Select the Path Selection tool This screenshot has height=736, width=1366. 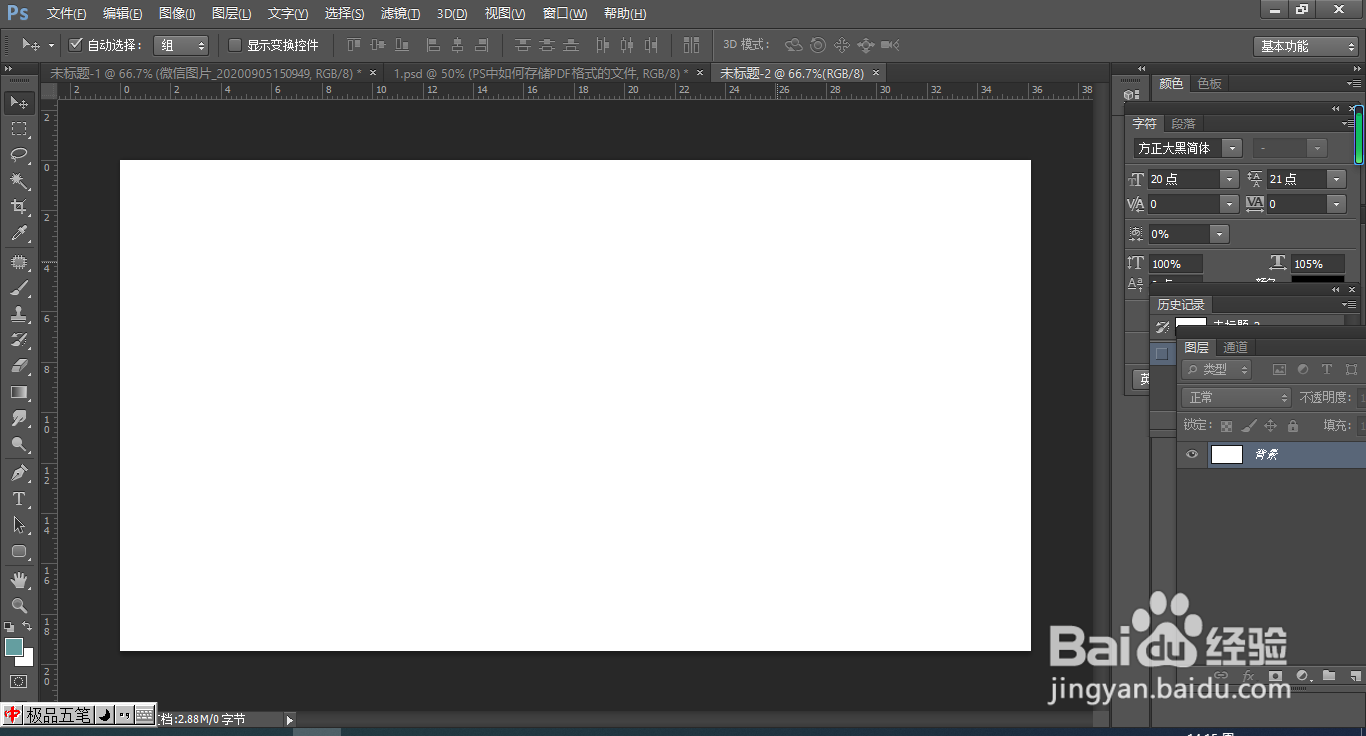19,525
